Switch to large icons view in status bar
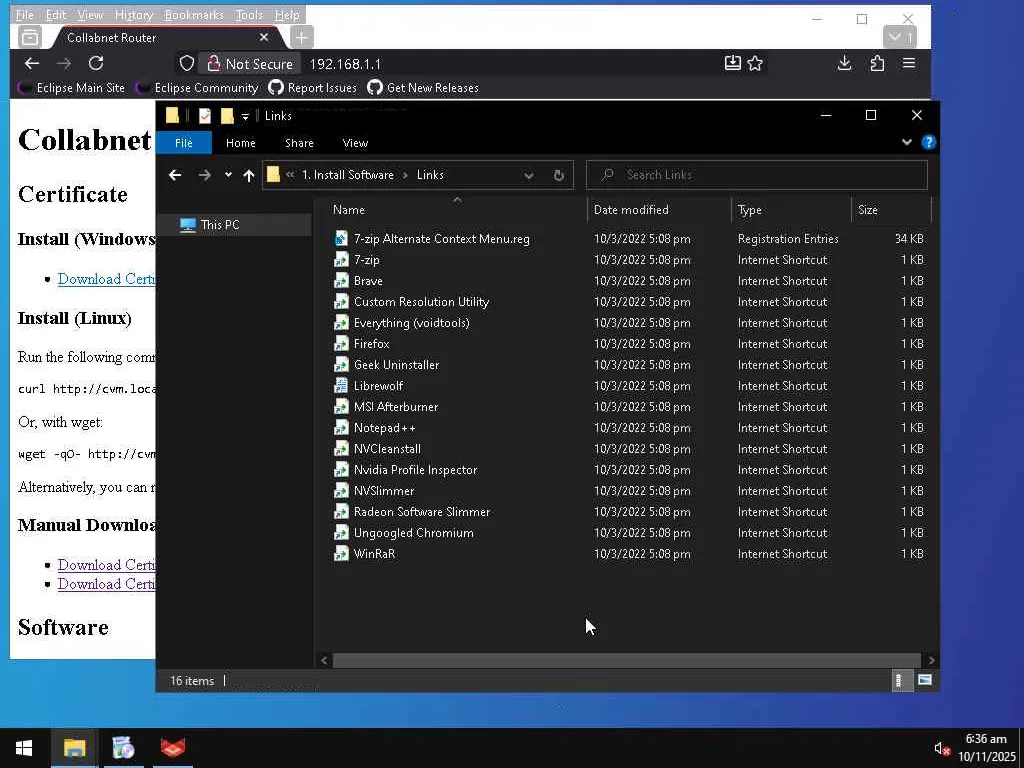This screenshot has width=1024, height=768. click(x=924, y=680)
